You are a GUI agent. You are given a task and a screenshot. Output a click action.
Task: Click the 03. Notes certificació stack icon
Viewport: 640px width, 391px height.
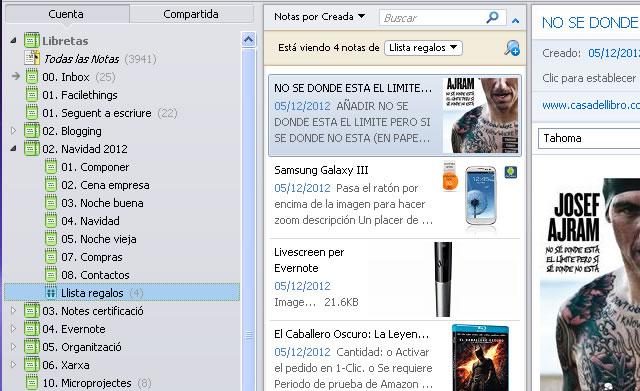(x=31, y=311)
